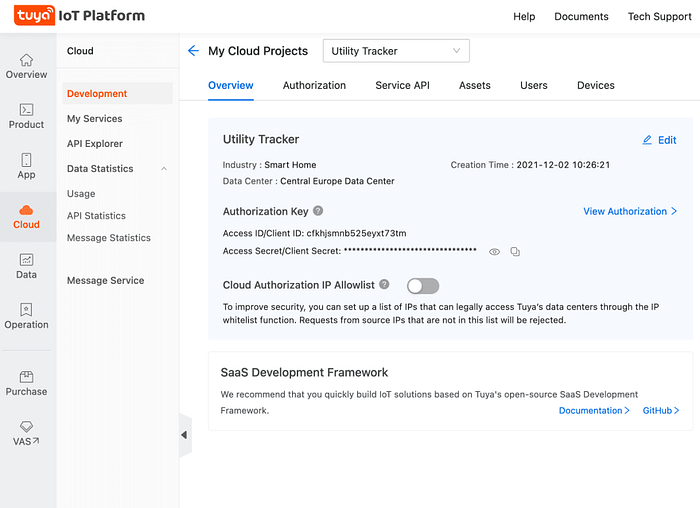The image size is (700, 508).
Task: Click the Edit pencil icon
Action: click(x=647, y=140)
